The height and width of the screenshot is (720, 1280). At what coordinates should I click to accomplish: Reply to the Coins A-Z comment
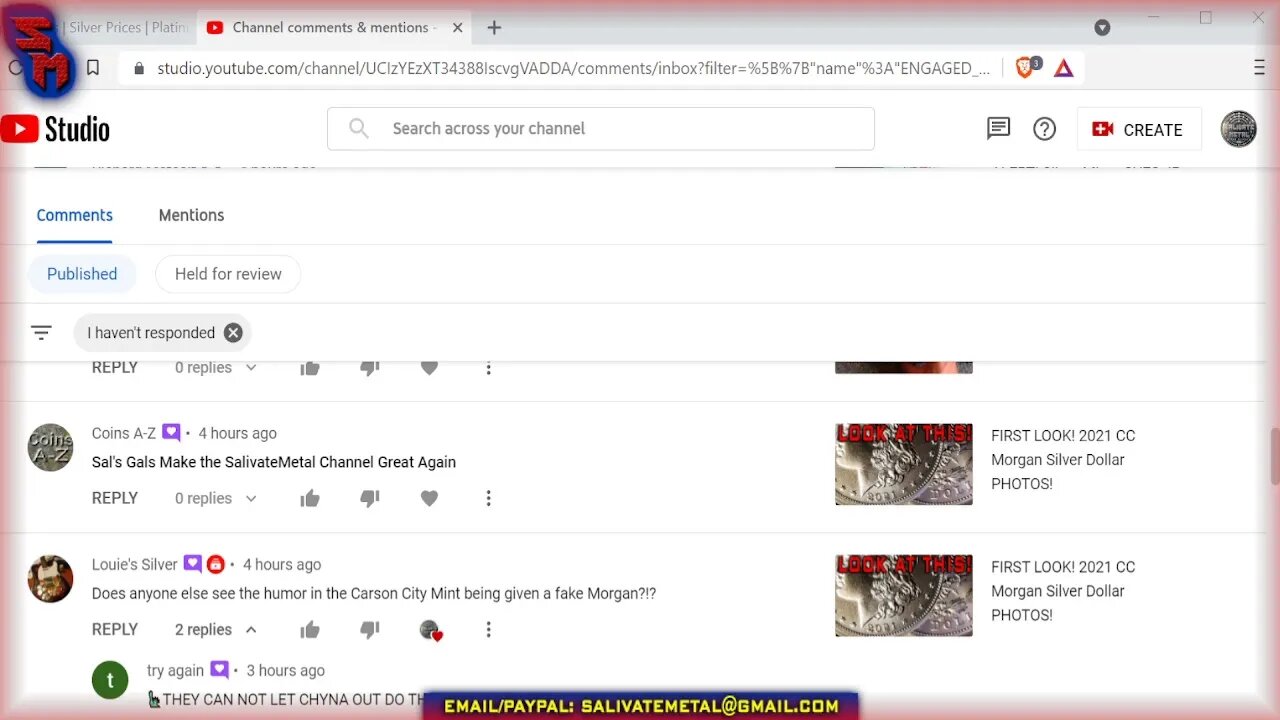115,498
